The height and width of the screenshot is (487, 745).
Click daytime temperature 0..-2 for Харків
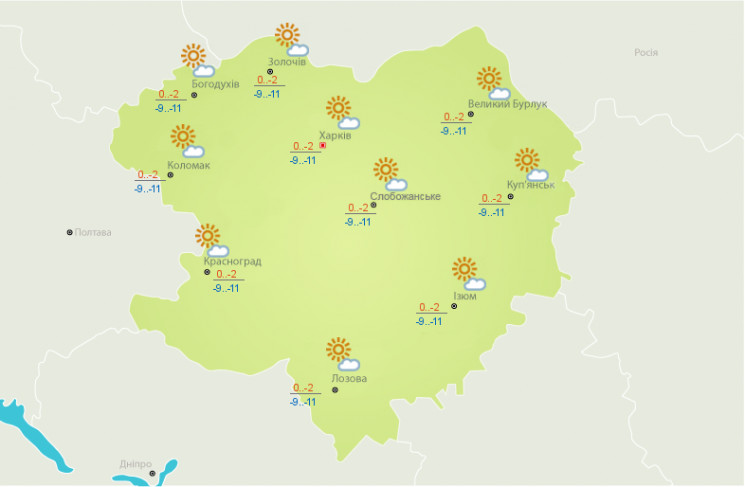click(x=303, y=146)
